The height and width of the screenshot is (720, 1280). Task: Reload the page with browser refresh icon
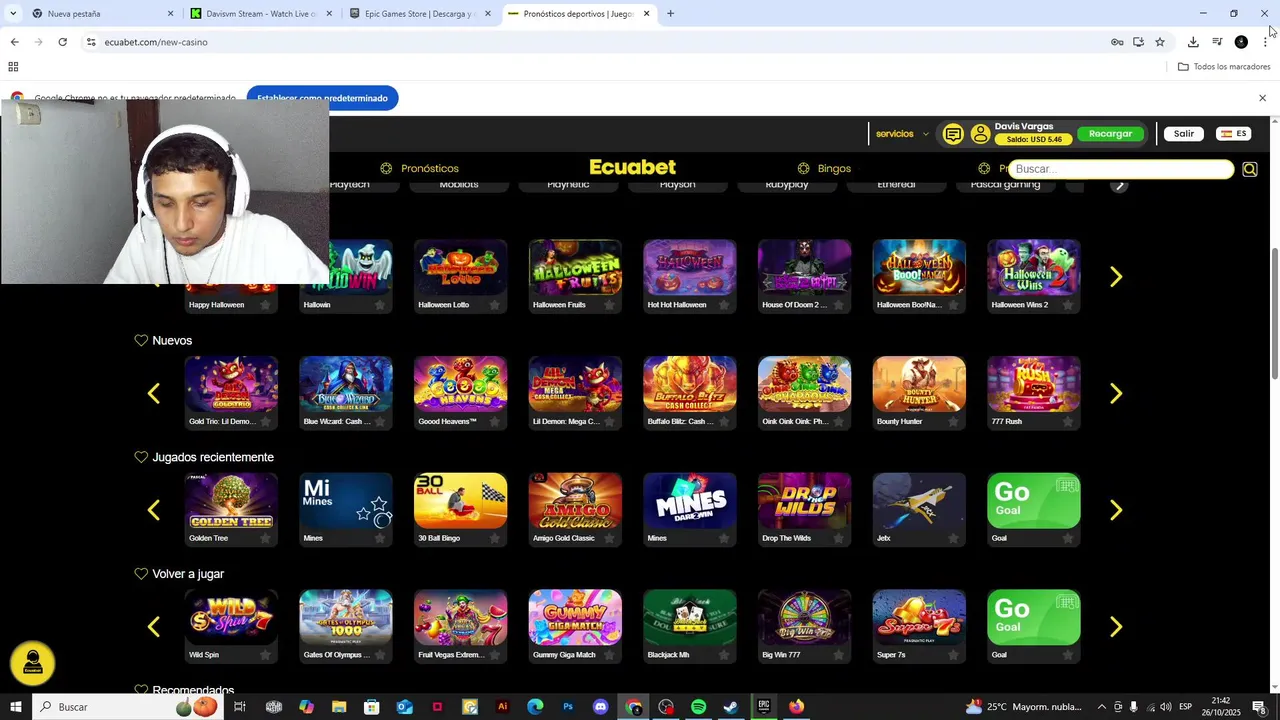coord(62,42)
